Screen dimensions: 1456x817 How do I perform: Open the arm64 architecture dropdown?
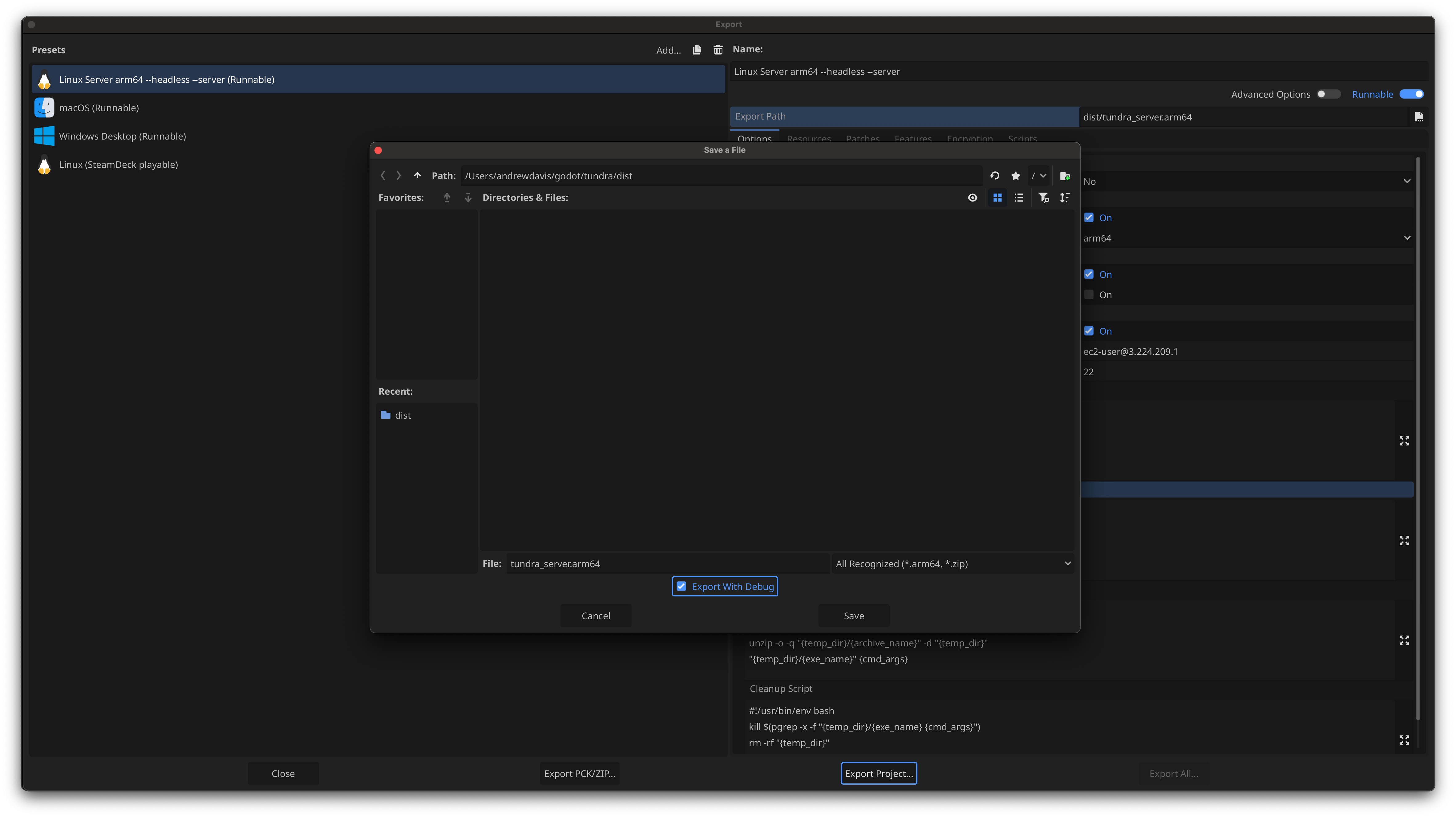pos(1246,238)
